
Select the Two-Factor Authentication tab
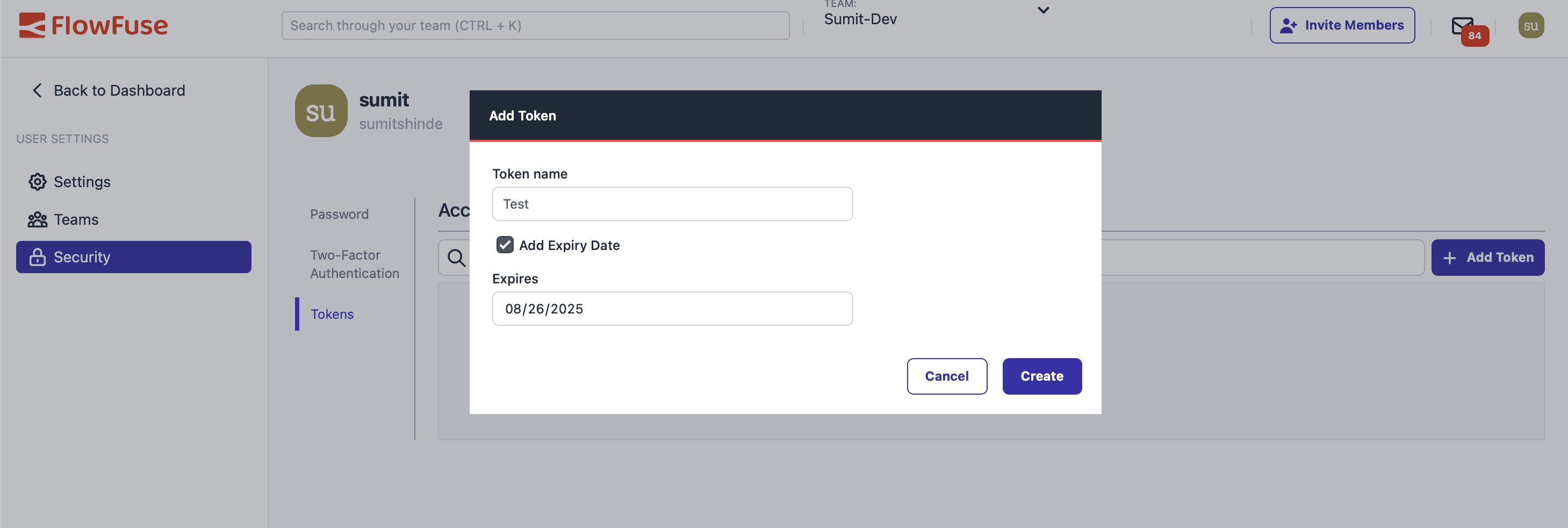pos(354,263)
